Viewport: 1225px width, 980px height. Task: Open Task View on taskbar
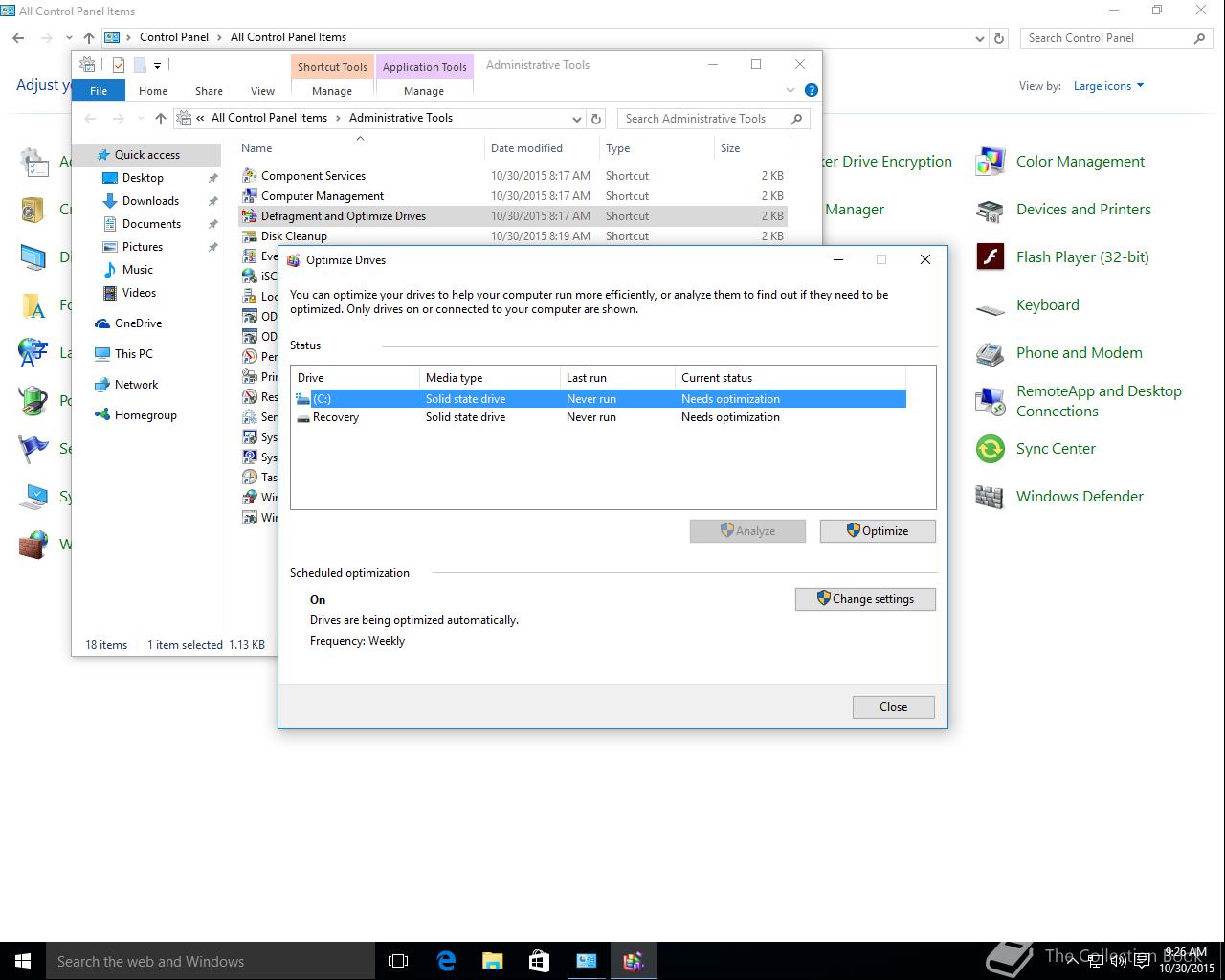tap(398, 961)
